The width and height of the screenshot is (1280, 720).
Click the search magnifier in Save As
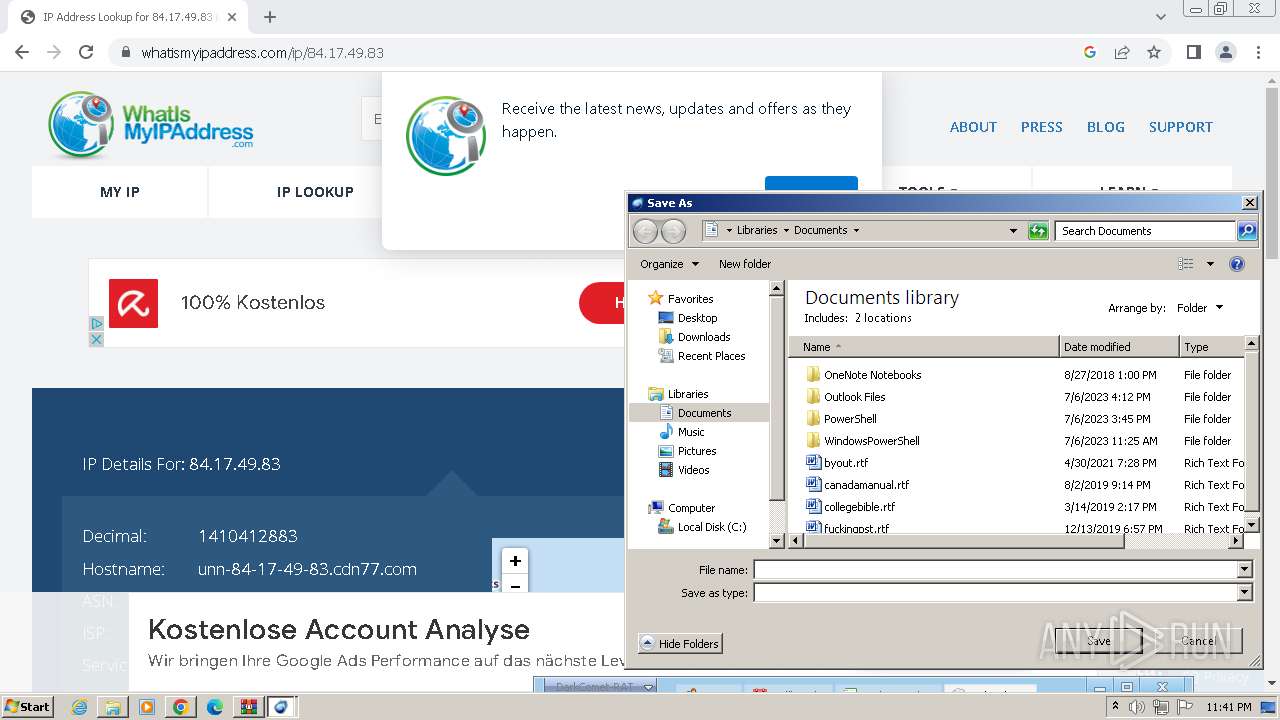[1247, 231]
